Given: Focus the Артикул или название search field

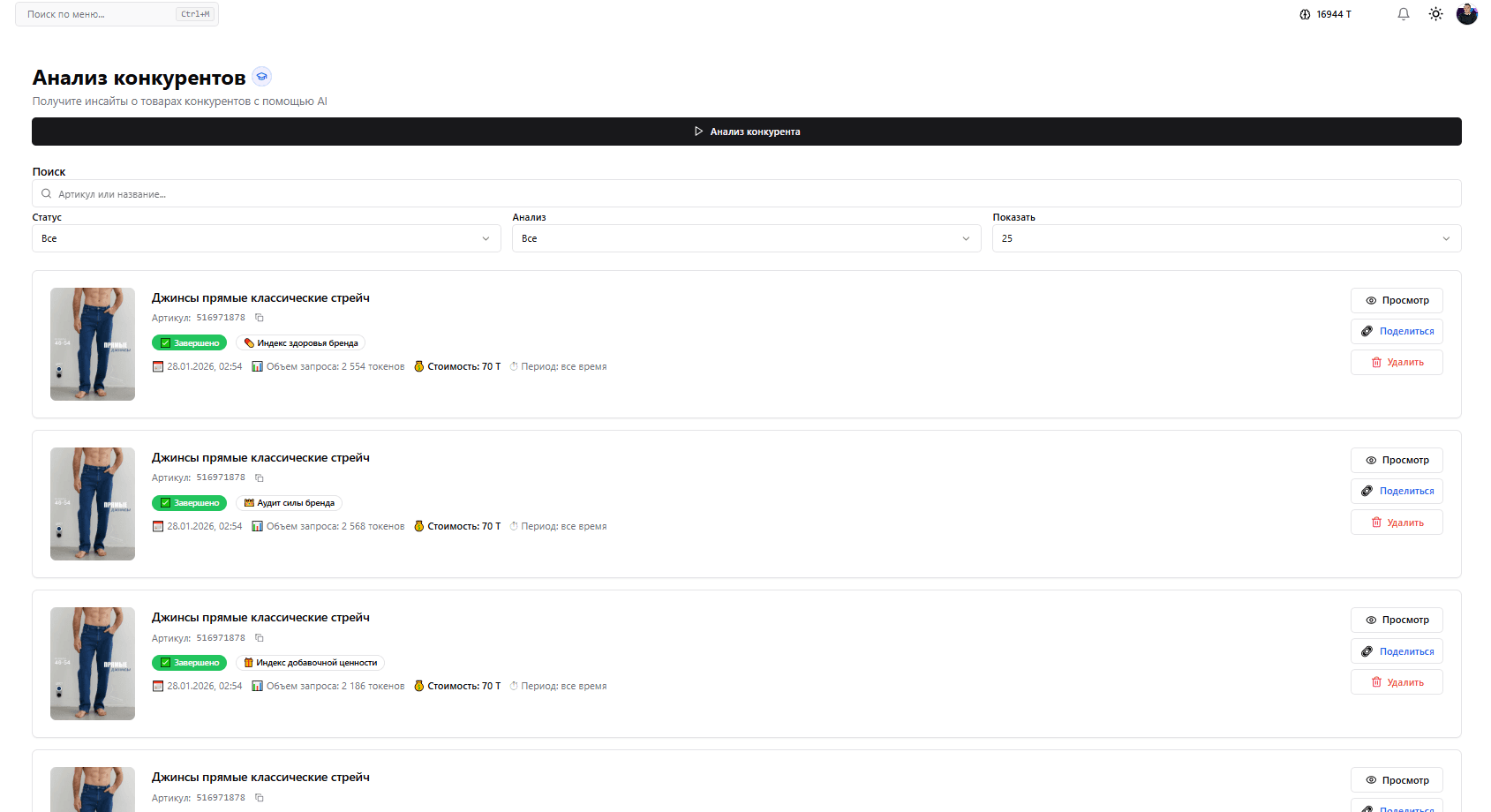Looking at the screenshot, I should tap(746, 194).
